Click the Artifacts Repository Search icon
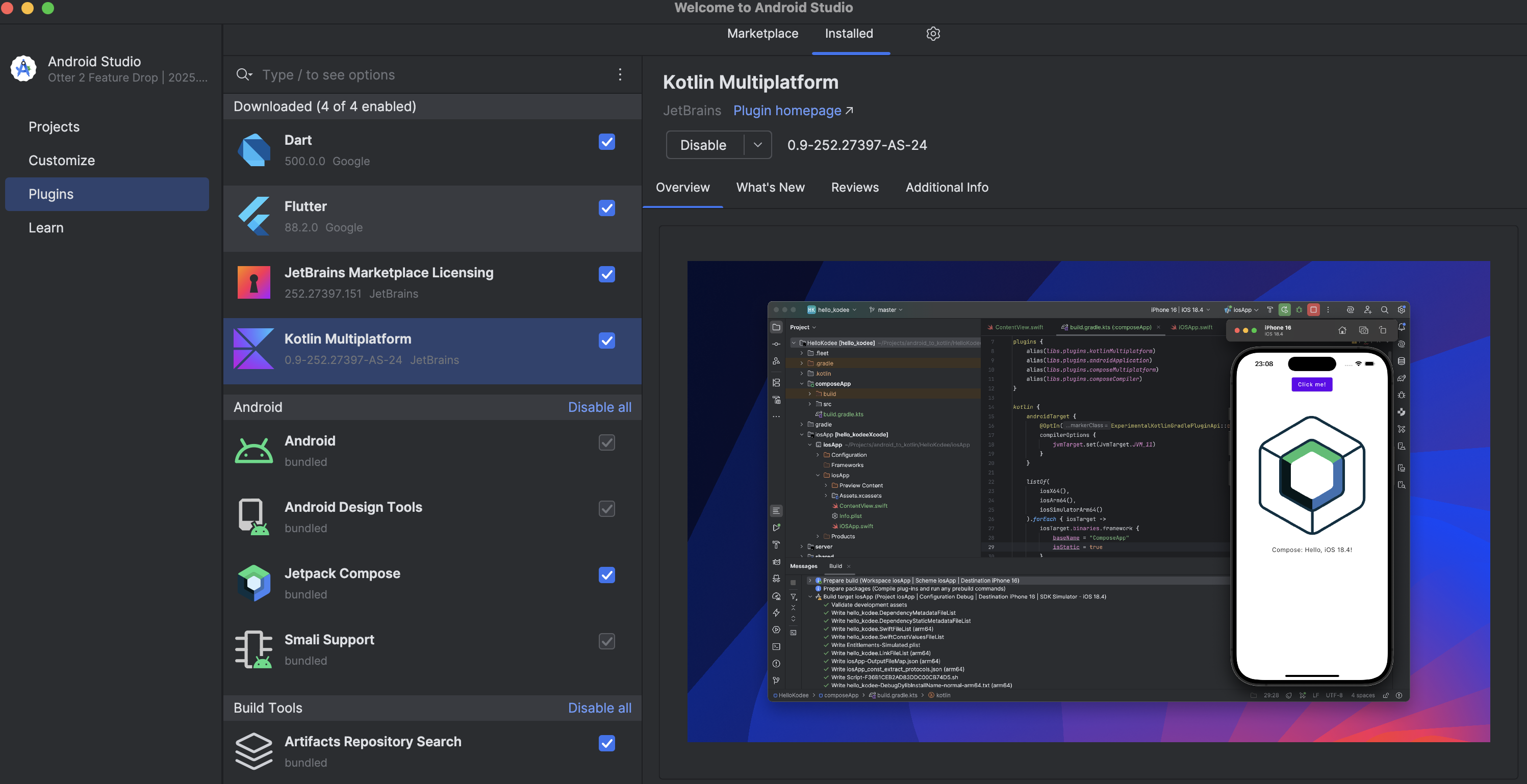The width and height of the screenshot is (1527, 784). coord(253,751)
